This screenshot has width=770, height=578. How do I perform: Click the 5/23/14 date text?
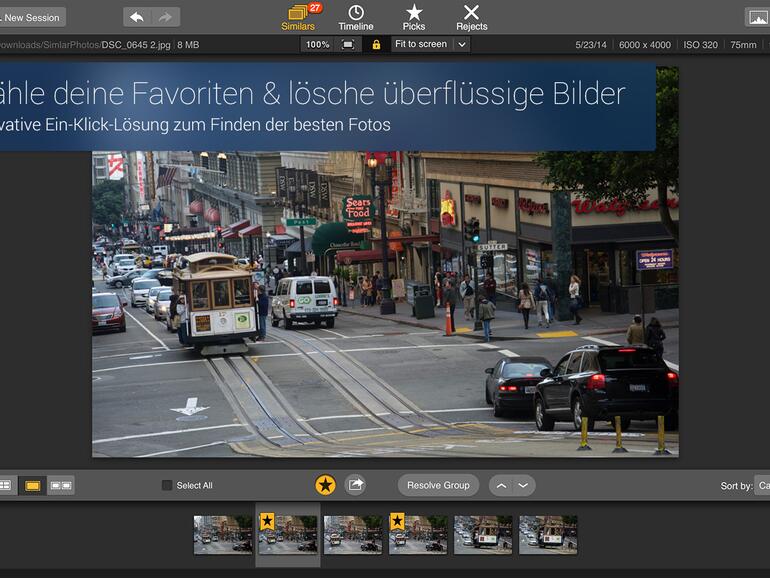pos(591,45)
